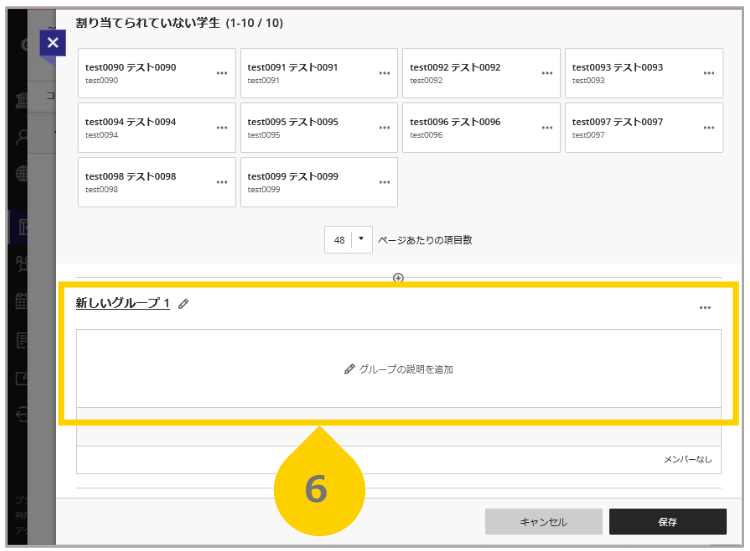Screen dimensions: 750x551
Task: Open the 新しいグループ 1 group options menu
Action: tap(705, 308)
